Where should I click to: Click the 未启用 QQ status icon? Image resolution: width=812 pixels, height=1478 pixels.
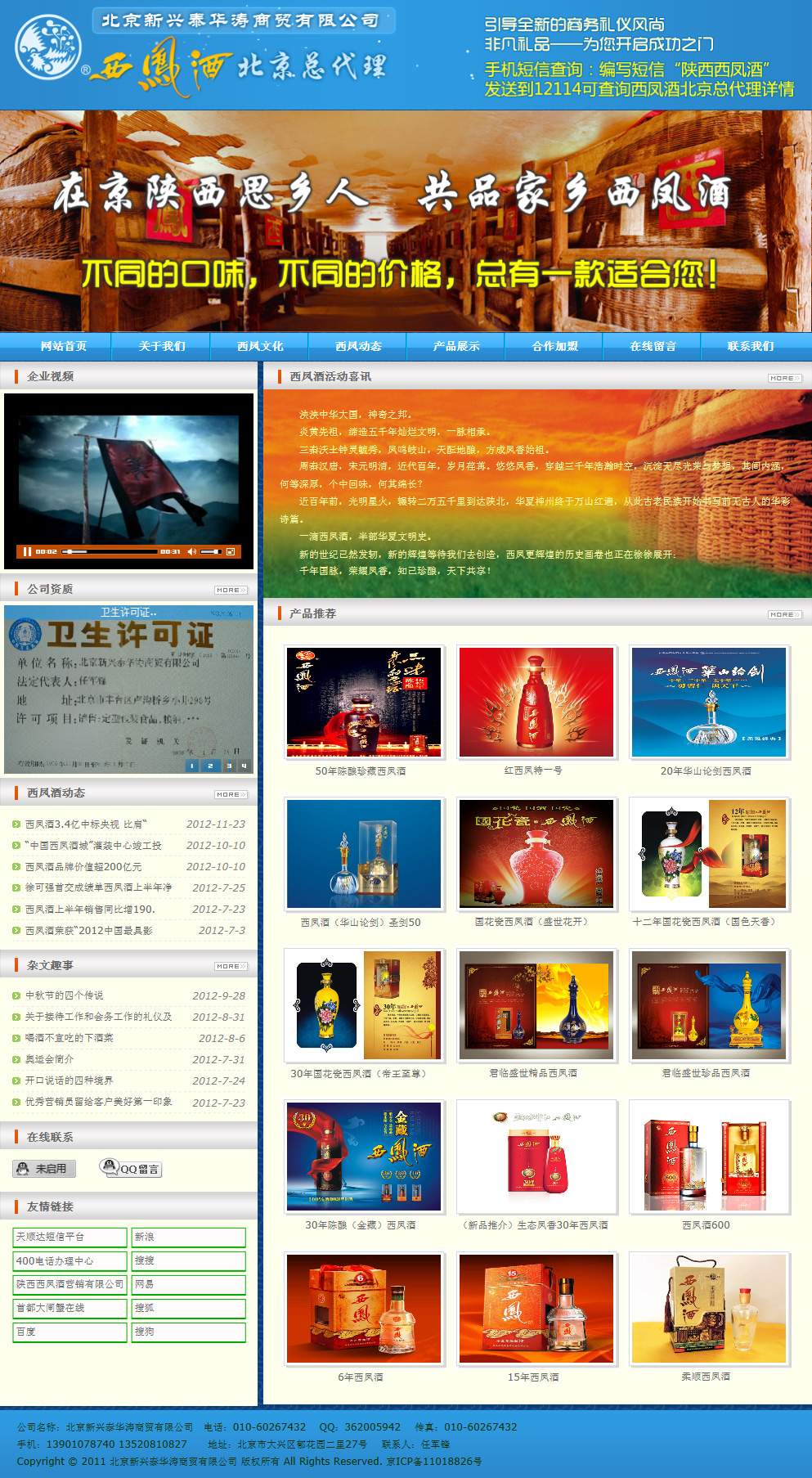tap(44, 1169)
